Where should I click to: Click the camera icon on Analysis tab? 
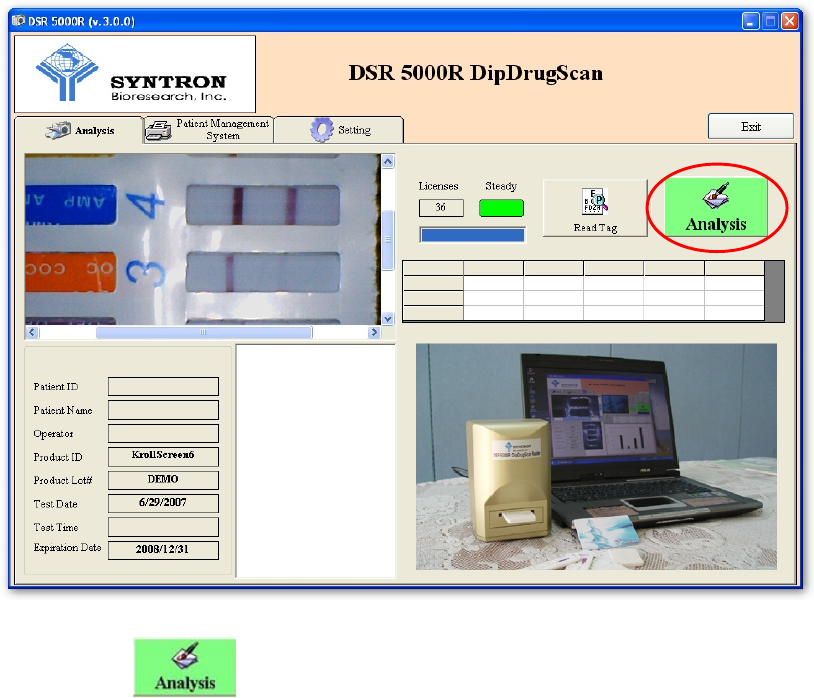[x=58, y=130]
